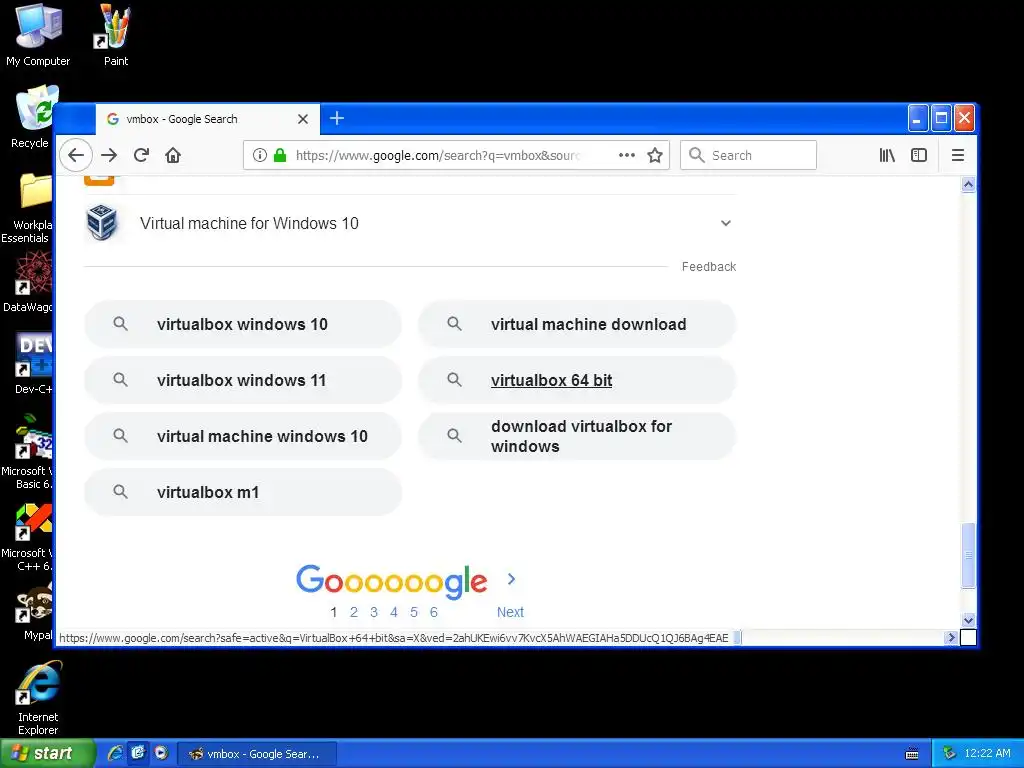
Task: Select Recycle Bin desktop icon
Action: [31, 116]
